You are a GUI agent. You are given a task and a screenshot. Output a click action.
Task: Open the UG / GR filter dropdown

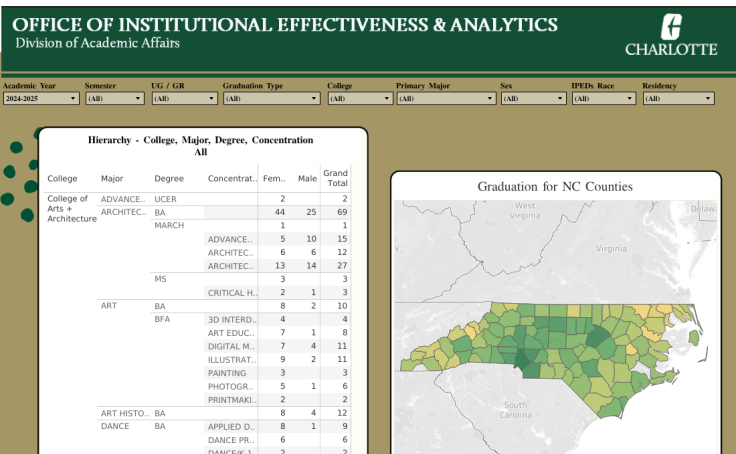183,99
